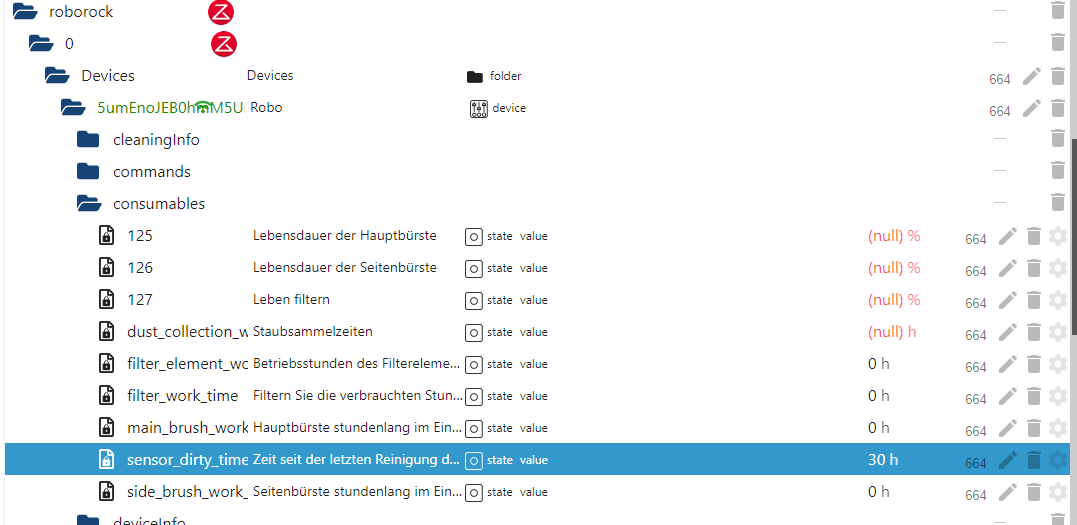Viewport: 1077px width, 525px height.
Task: Edit the Devices folder with pencil icon
Action: coord(1032,76)
